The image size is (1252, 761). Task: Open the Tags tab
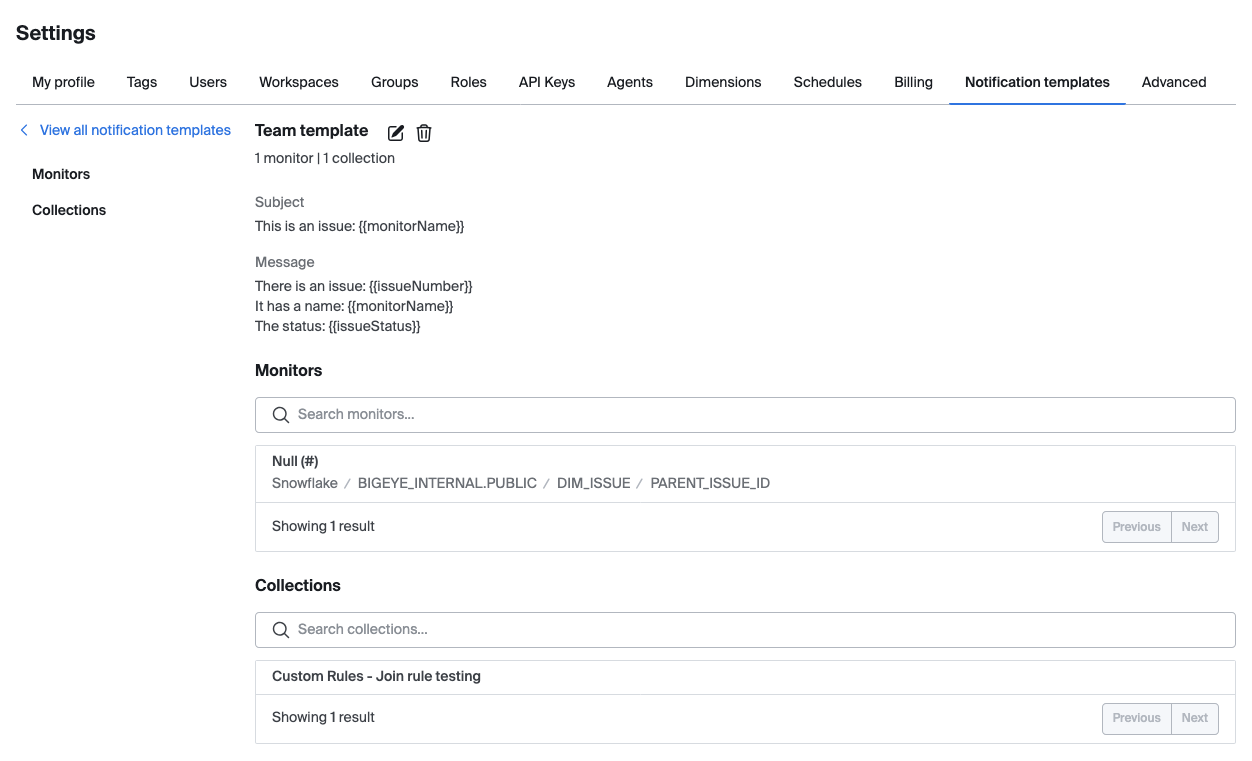tap(142, 82)
